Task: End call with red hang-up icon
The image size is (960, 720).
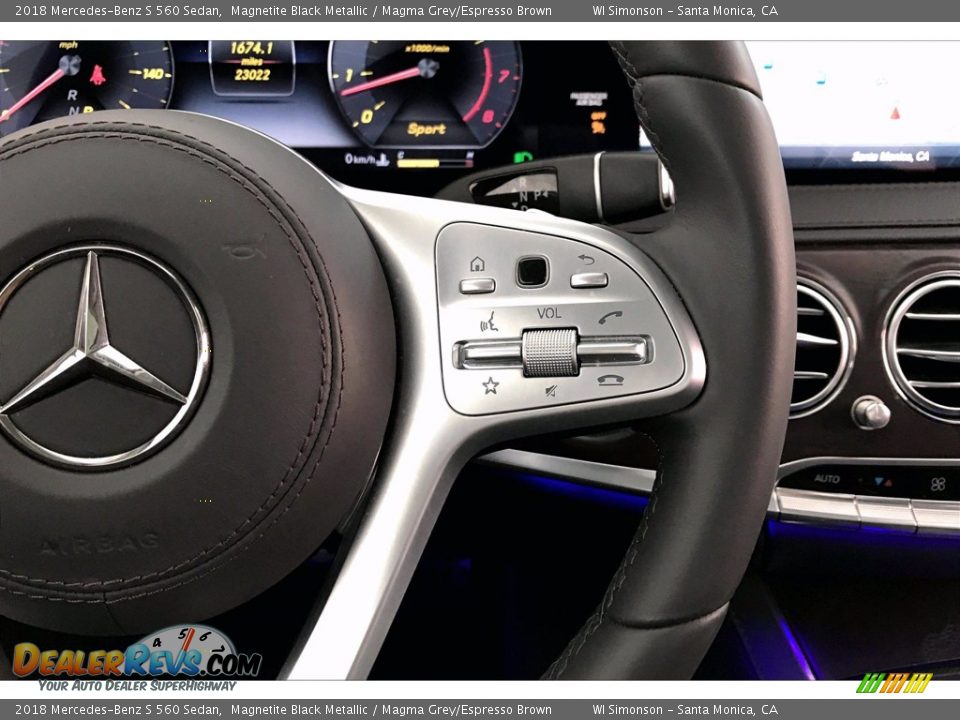Action: (x=610, y=380)
